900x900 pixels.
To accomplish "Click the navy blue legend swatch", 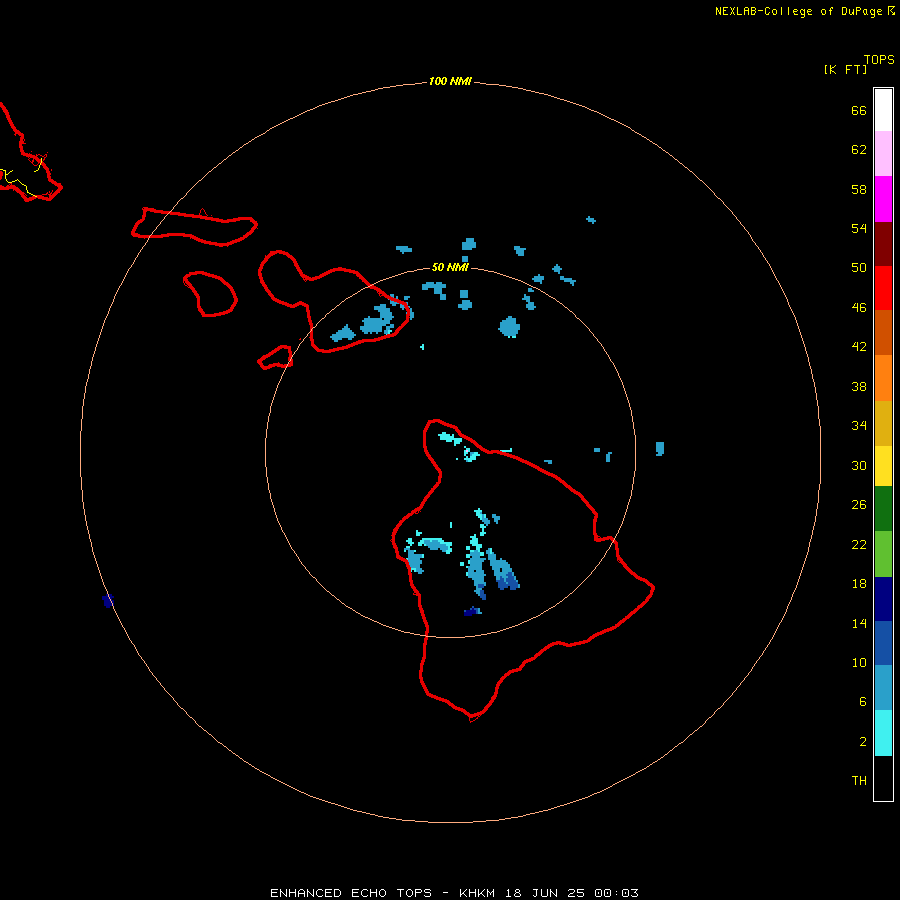I will [883, 599].
